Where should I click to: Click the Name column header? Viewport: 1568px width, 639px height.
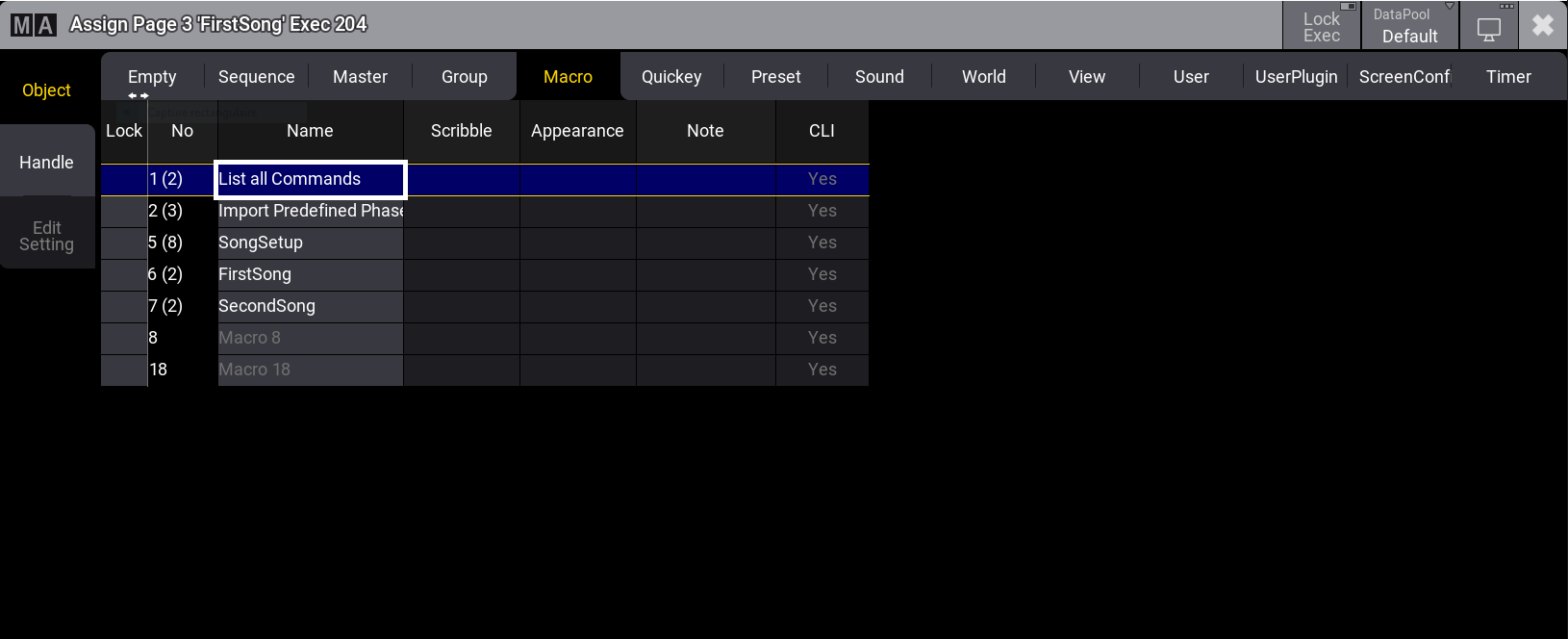point(310,131)
